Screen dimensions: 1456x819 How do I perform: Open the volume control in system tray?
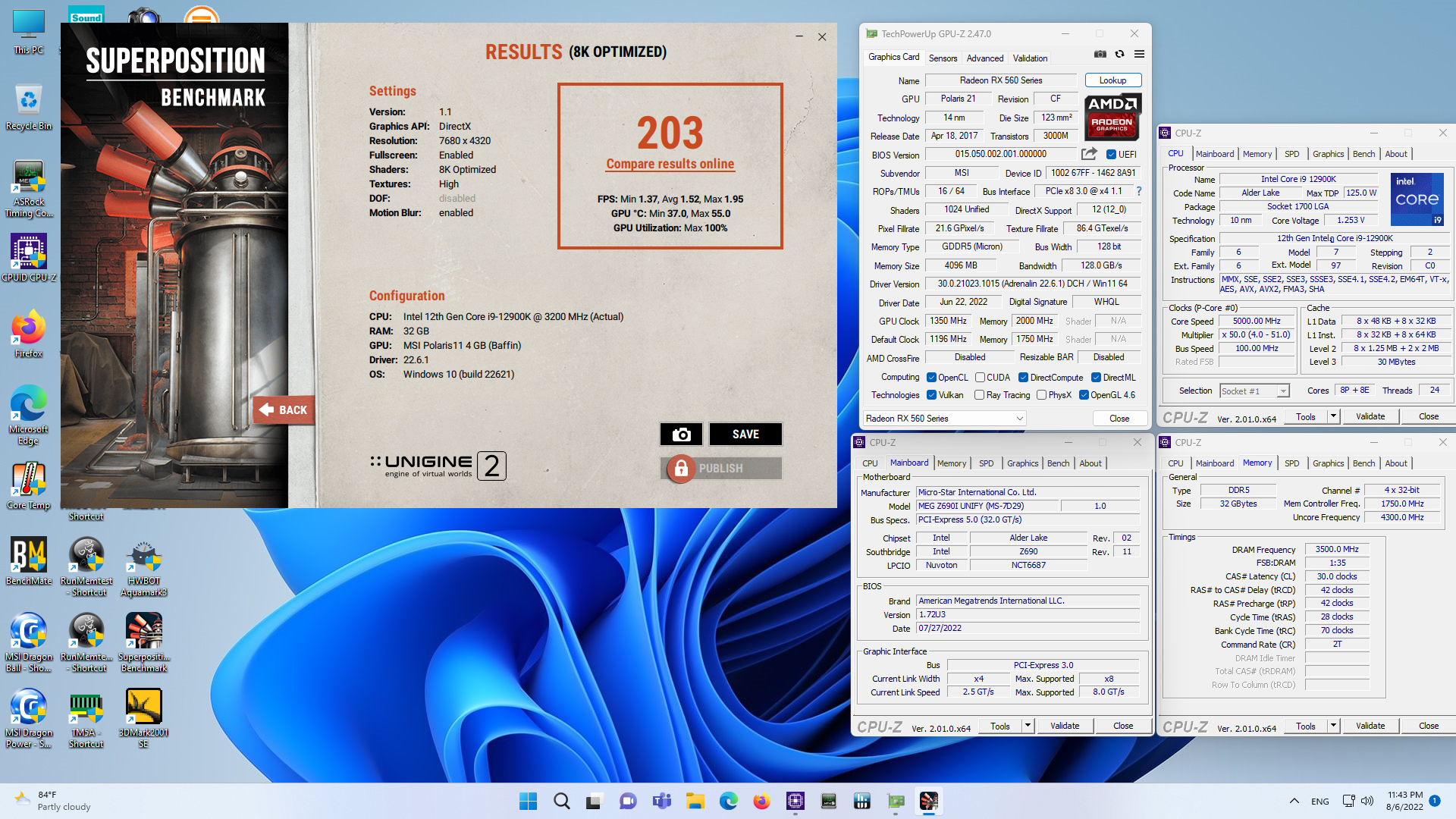click(1367, 801)
